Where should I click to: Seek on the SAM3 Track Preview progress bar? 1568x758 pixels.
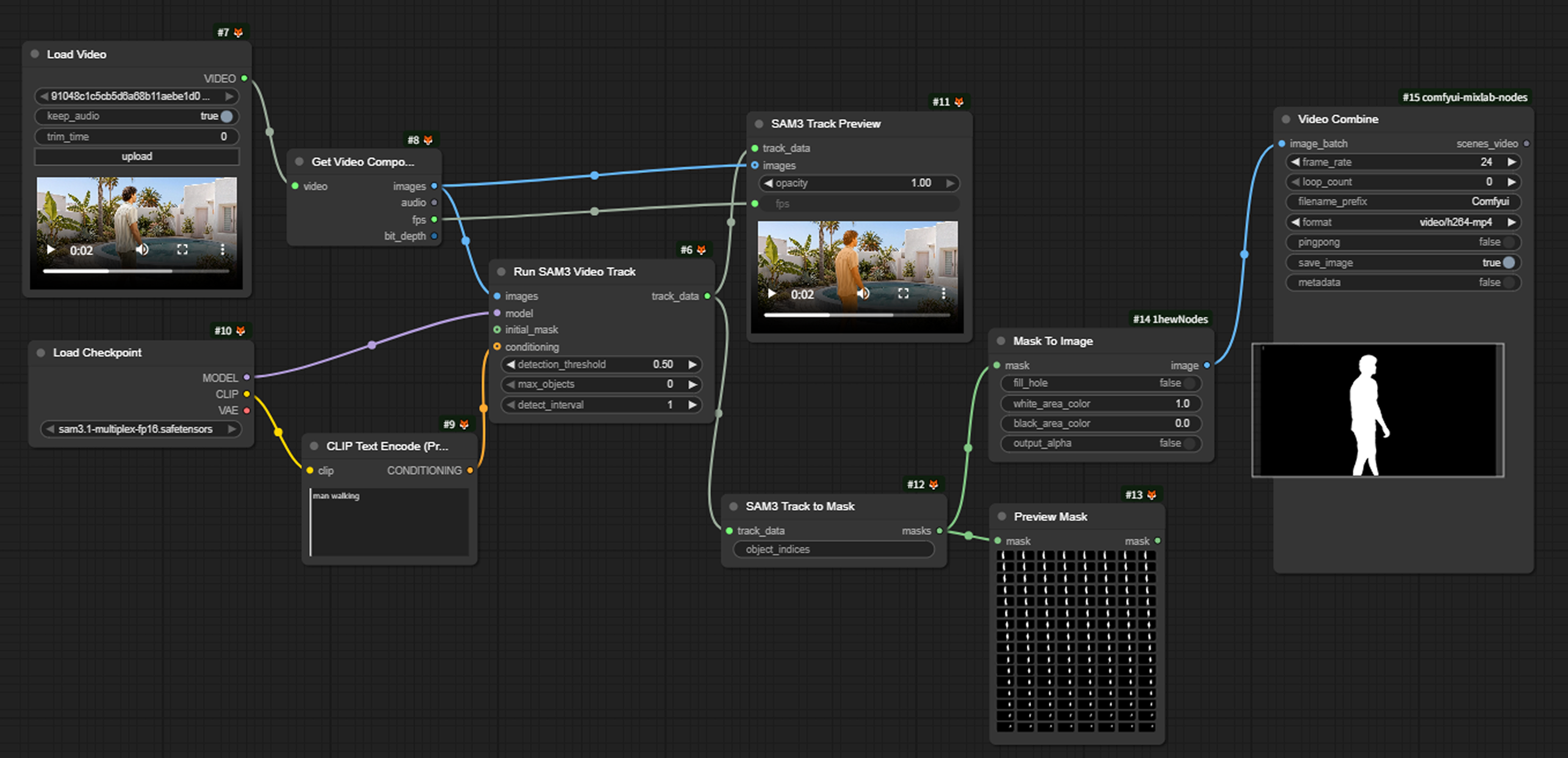[x=857, y=315]
